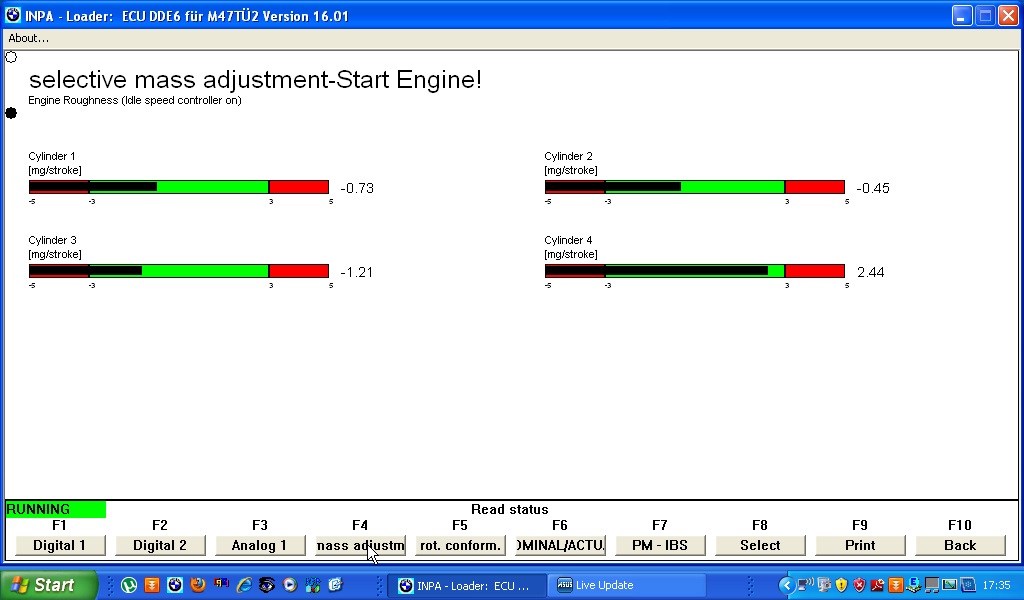Select the empty white circle indicator
1024x600 pixels.
(x=12, y=57)
